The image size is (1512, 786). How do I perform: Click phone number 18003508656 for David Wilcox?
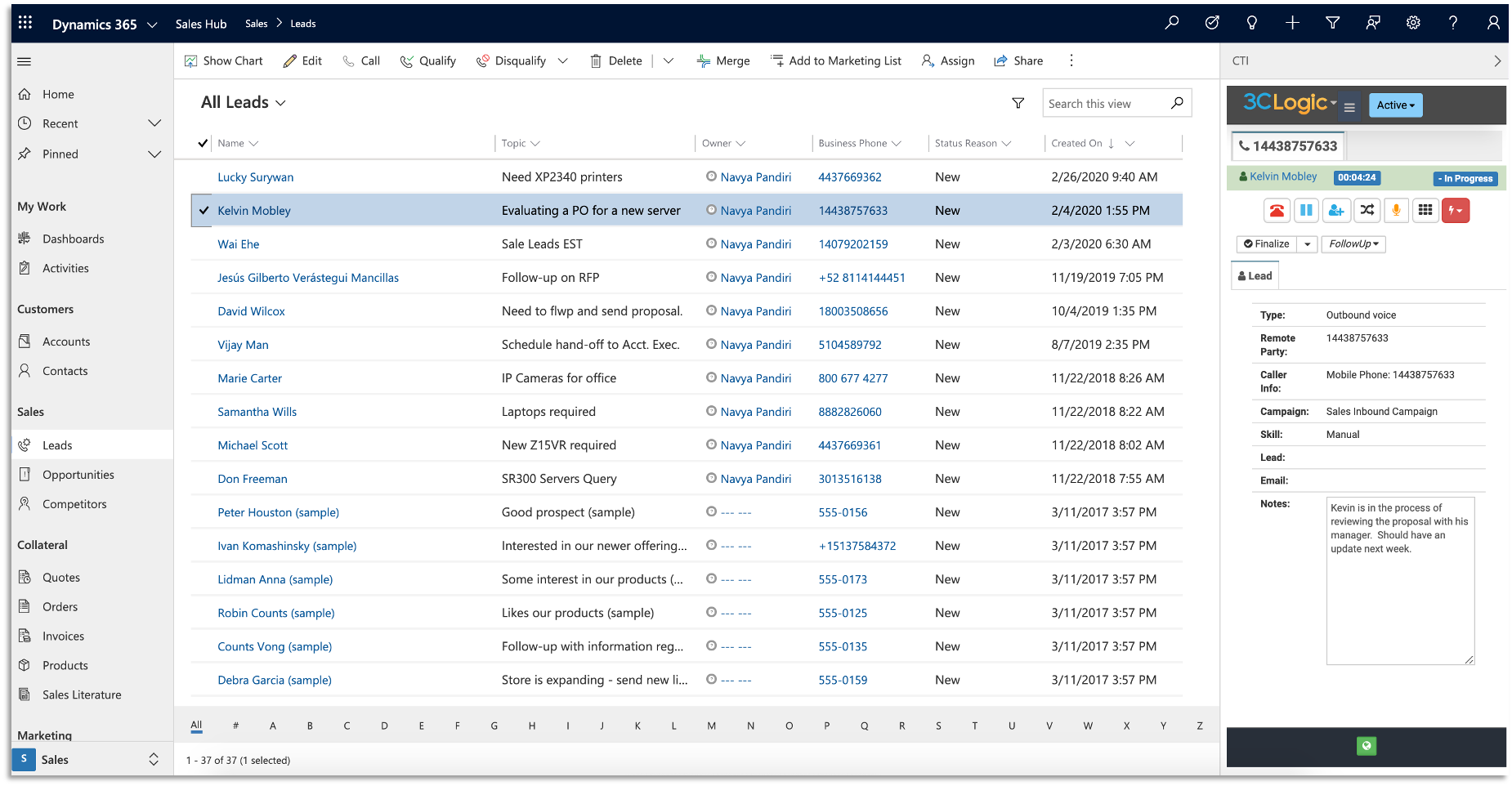point(852,310)
